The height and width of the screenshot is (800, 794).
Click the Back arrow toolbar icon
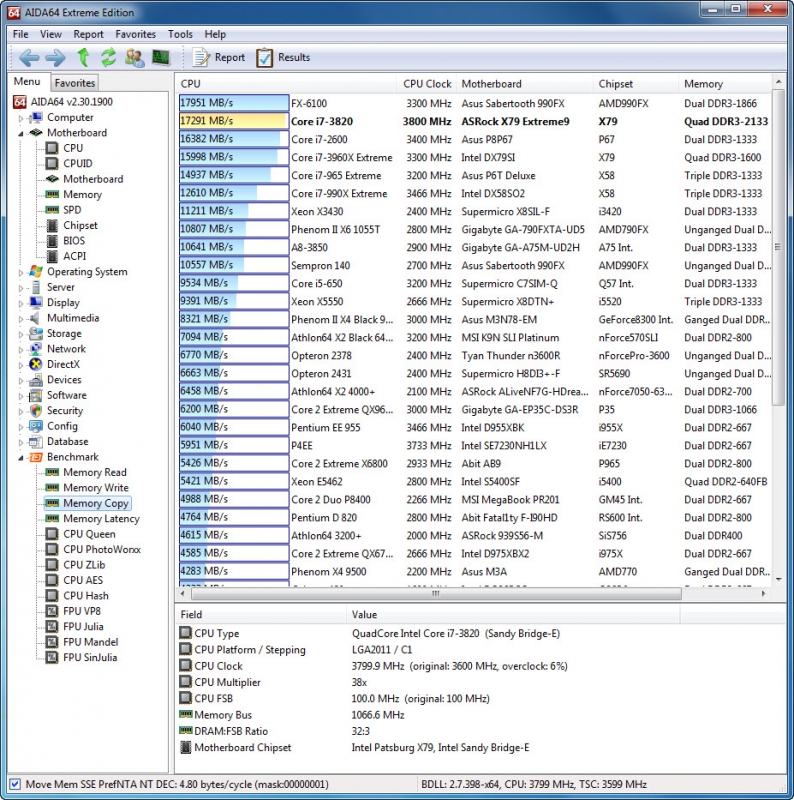pyautogui.click(x=29, y=58)
